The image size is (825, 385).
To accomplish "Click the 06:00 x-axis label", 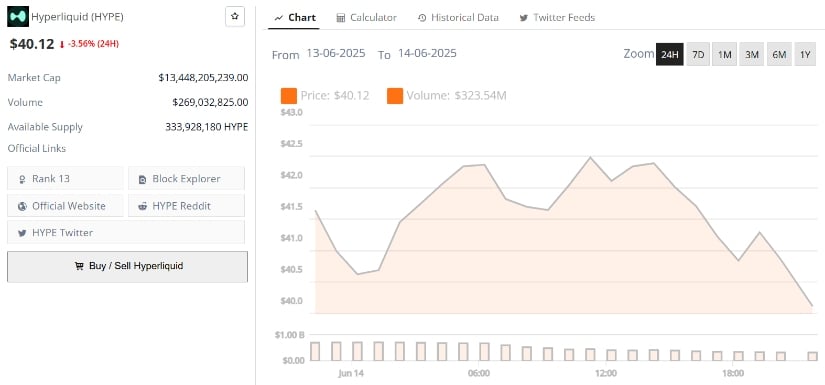I will click(x=478, y=373).
